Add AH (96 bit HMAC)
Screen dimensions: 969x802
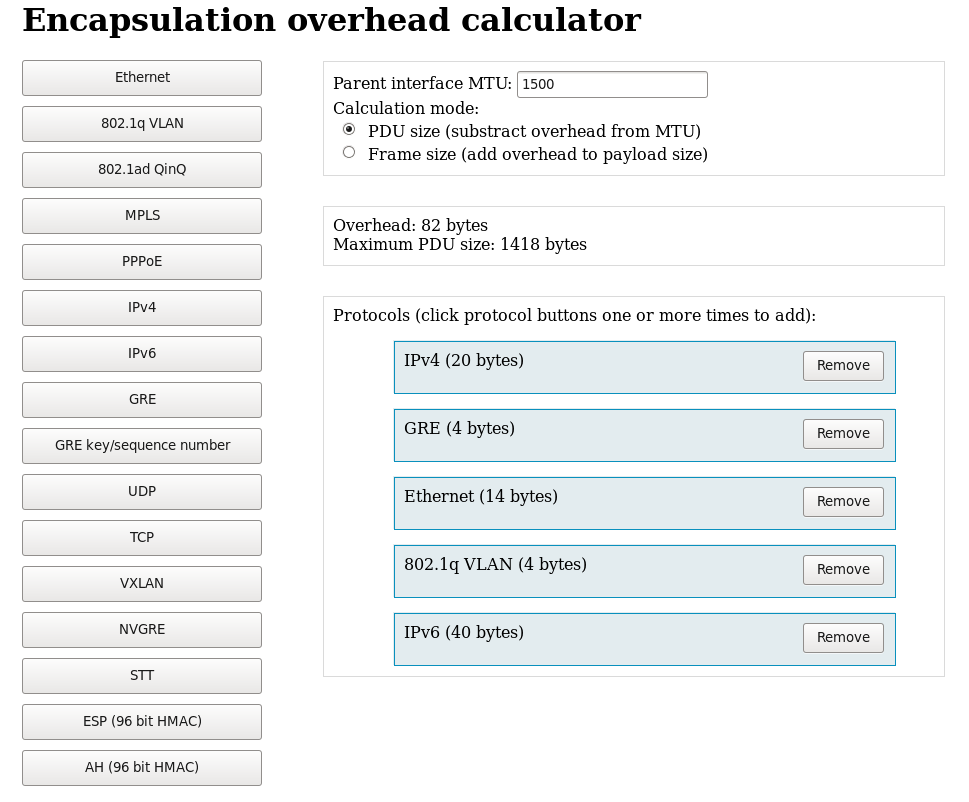click(x=142, y=768)
